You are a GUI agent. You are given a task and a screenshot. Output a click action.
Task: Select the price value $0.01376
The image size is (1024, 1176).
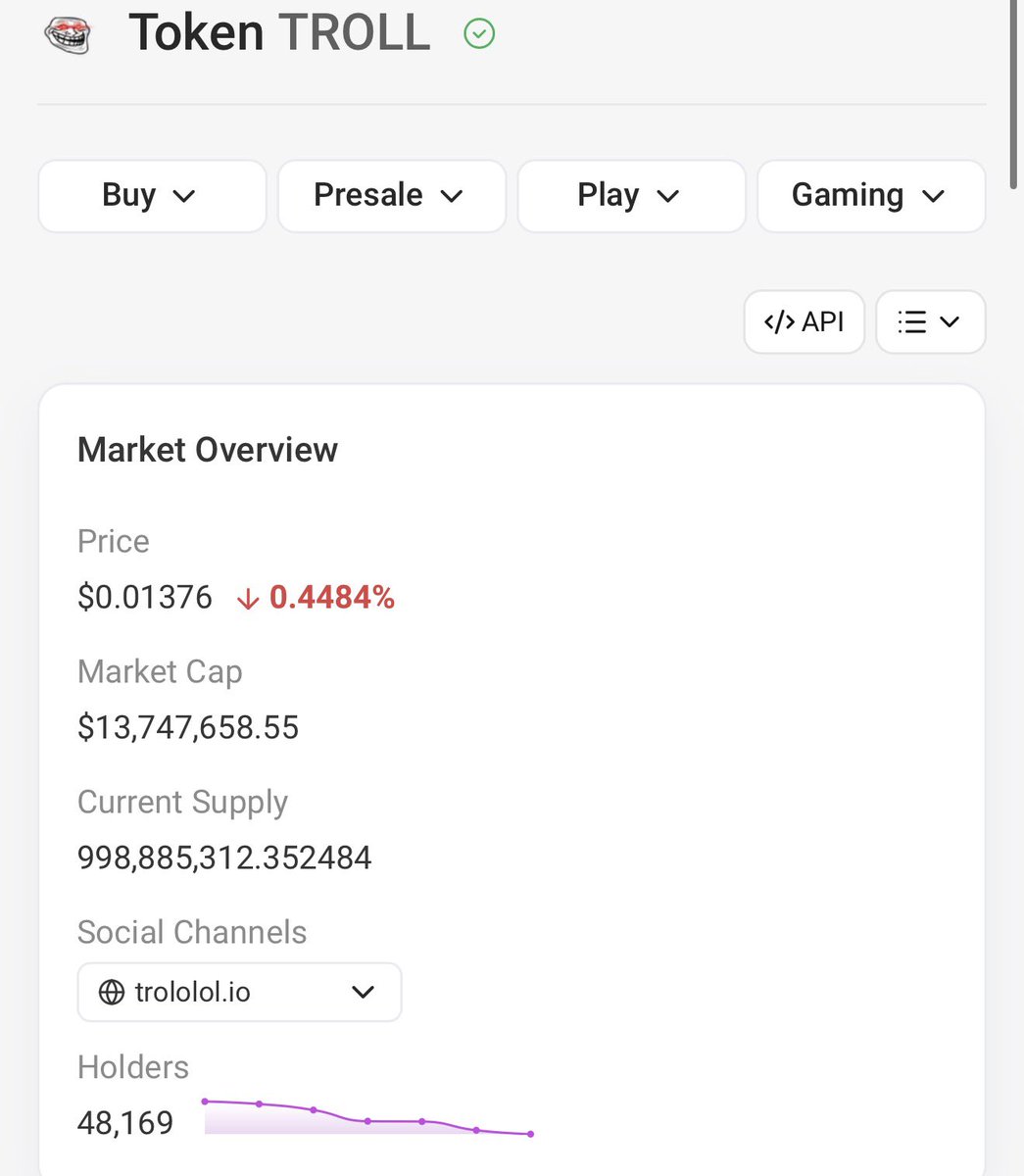pos(145,597)
